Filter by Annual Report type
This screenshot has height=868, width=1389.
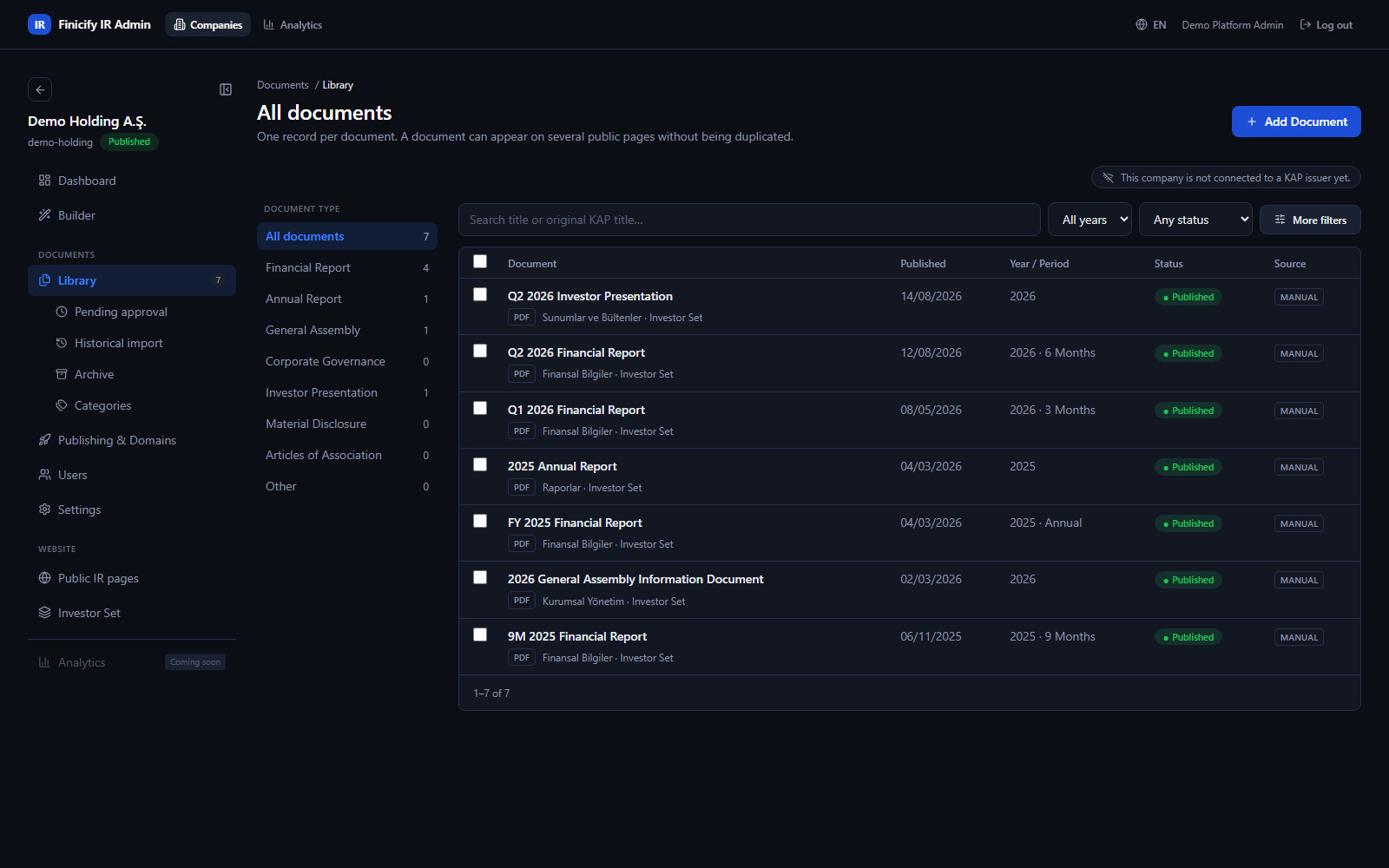click(347, 299)
